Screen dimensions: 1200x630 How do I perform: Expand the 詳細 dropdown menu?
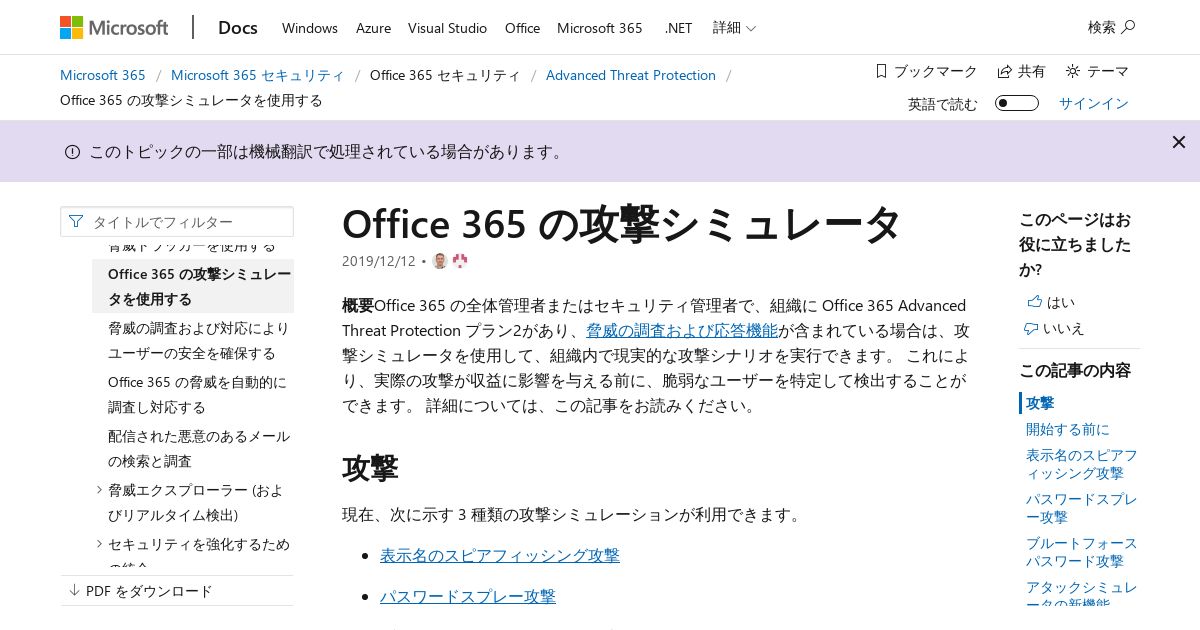734,28
